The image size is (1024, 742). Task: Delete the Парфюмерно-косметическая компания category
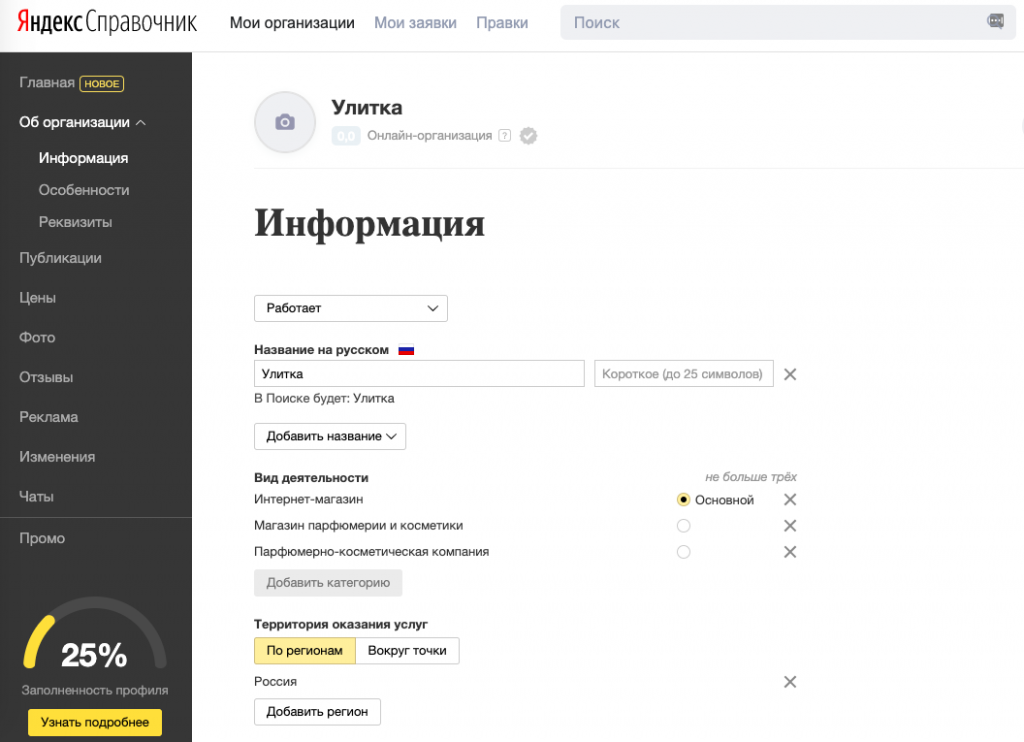pos(789,552)
